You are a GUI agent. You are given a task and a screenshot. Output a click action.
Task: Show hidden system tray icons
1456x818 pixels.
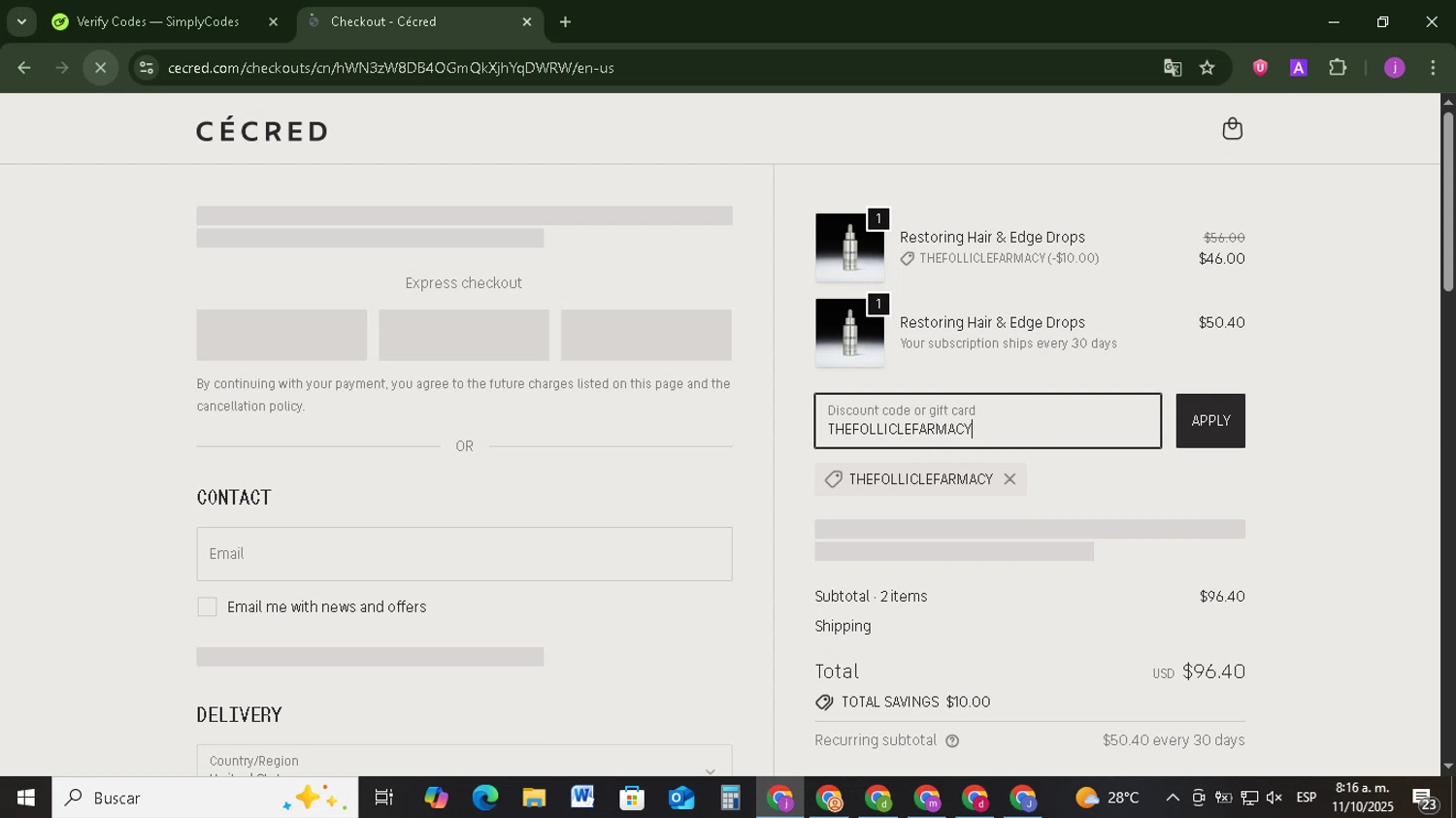click(1173, 798)
